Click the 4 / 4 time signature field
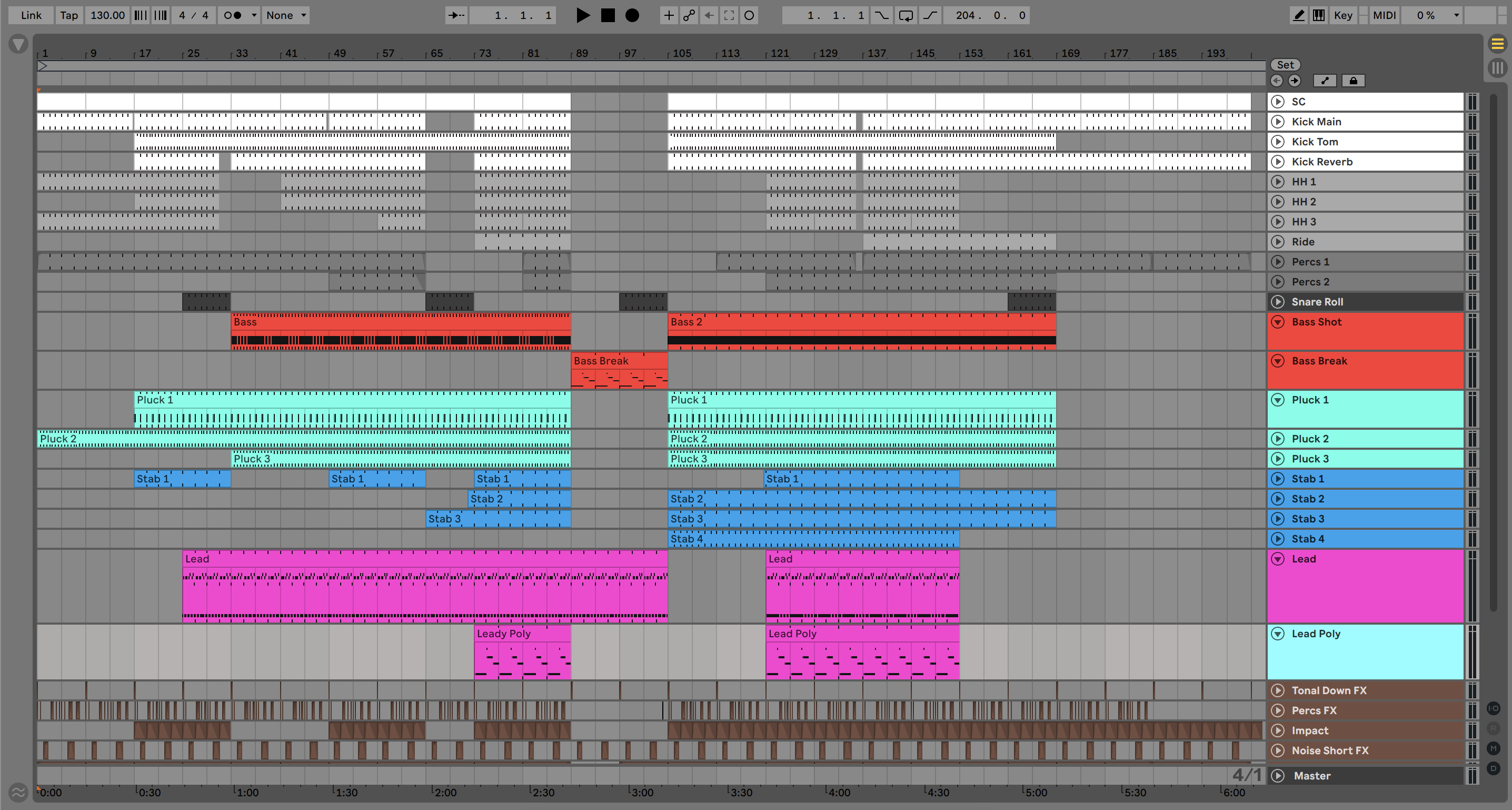This screenshot has width=1512, height=810. (194, 15)
